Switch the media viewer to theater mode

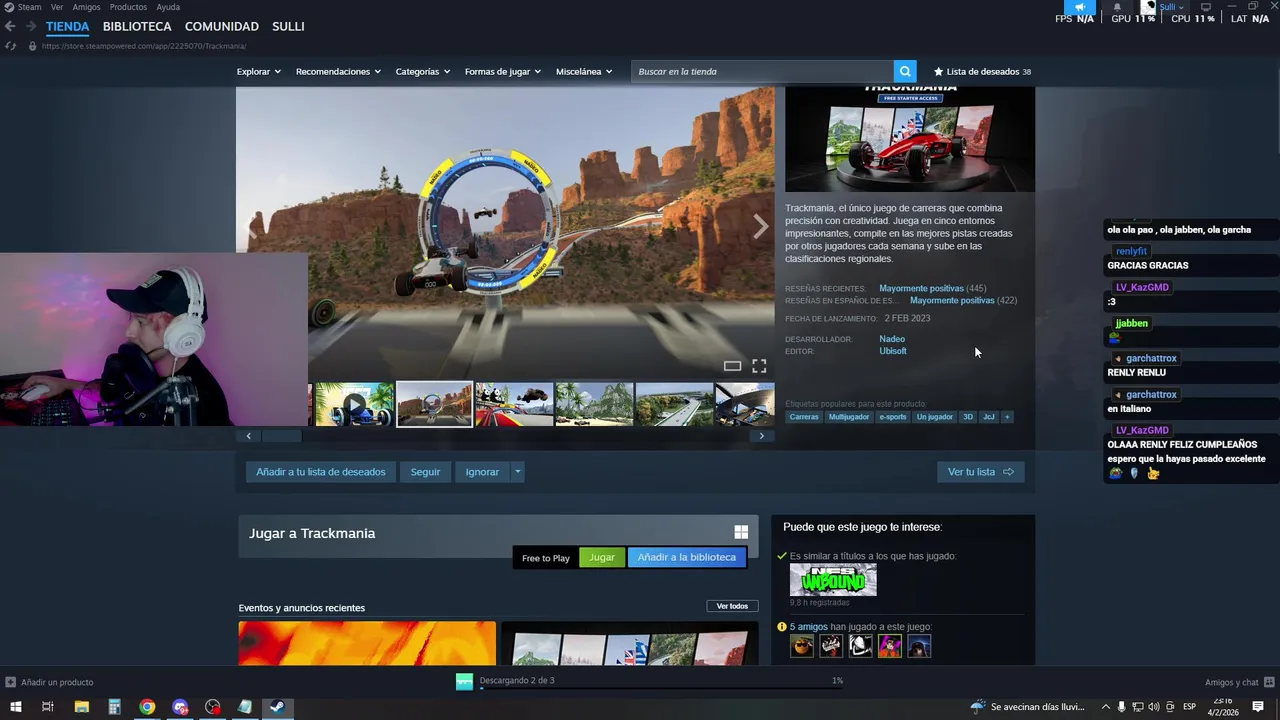pos(732,366)
